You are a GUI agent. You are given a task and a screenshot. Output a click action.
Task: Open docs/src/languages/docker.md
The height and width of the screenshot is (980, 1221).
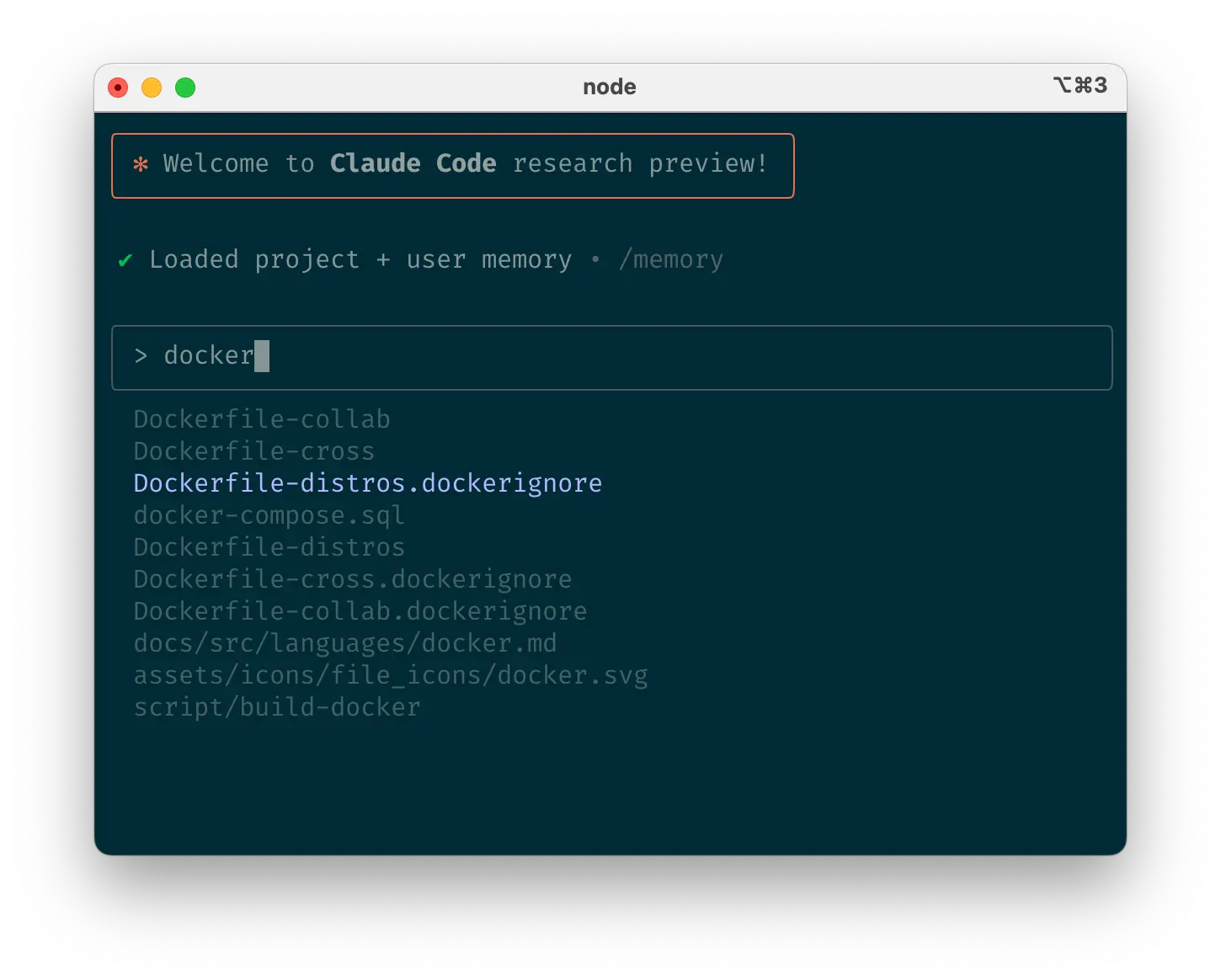pos(345,642)
